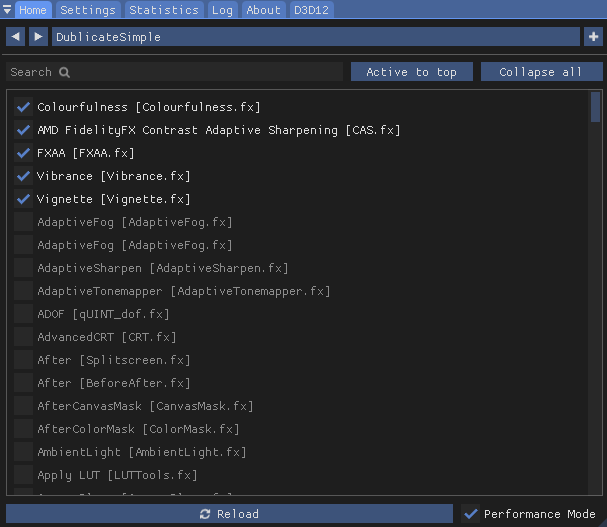Enable the AdaptiveSharpen effect

click(24, 268)
